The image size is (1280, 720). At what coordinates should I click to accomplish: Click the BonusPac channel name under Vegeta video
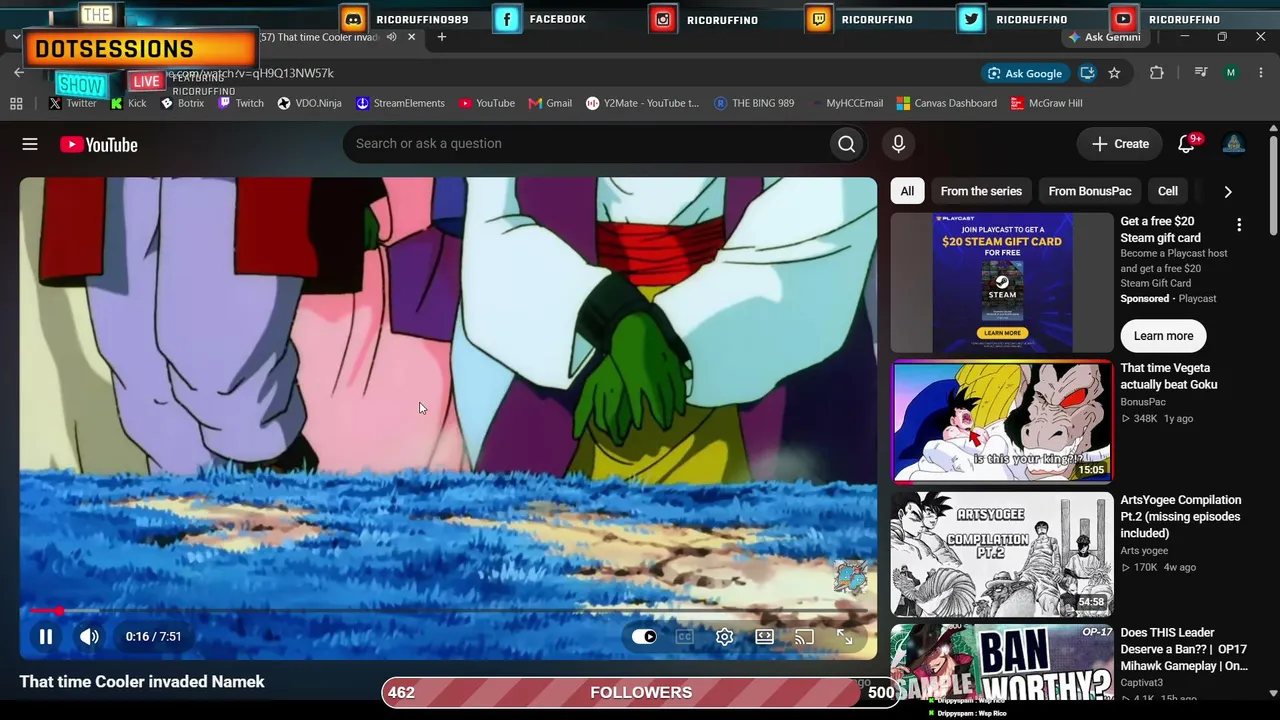point(1143,402)
